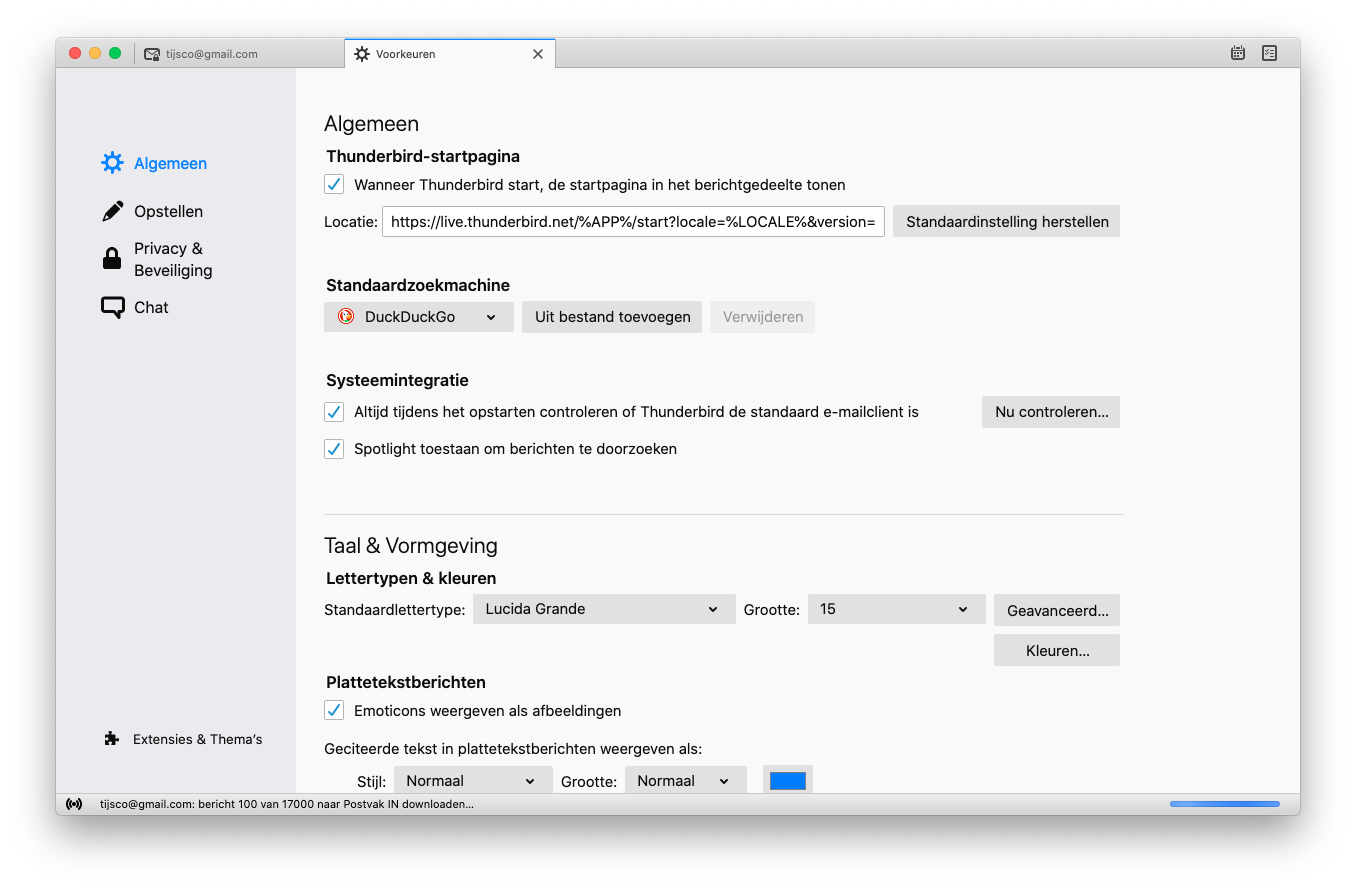Click the Algemeen gear icon in sidebar
The image size is (1356, 889).
(112, 163)
